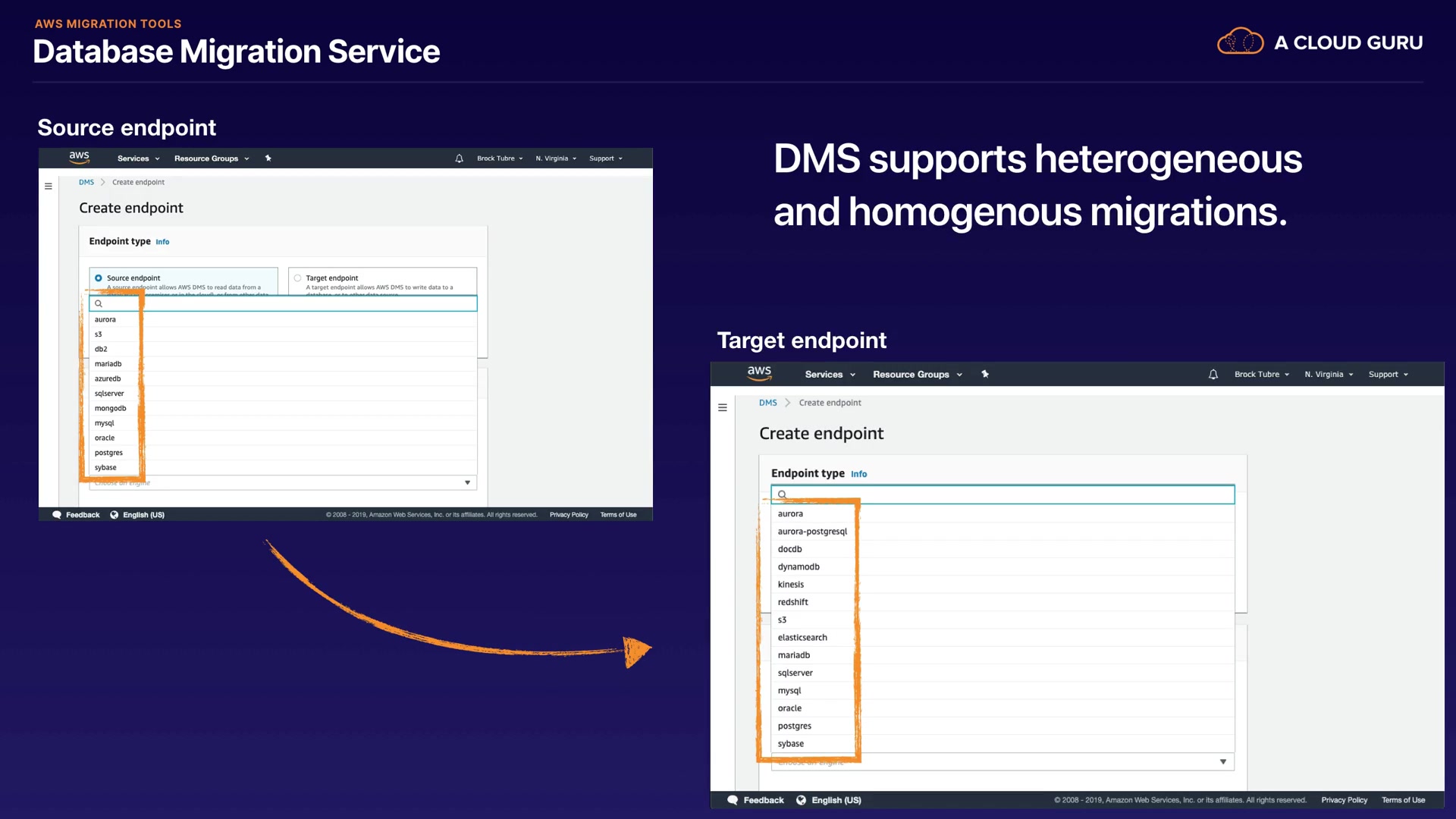Screen dimensions: 1456x819
Task: Select the Target endpoint radio button
Action: [298, 278]
